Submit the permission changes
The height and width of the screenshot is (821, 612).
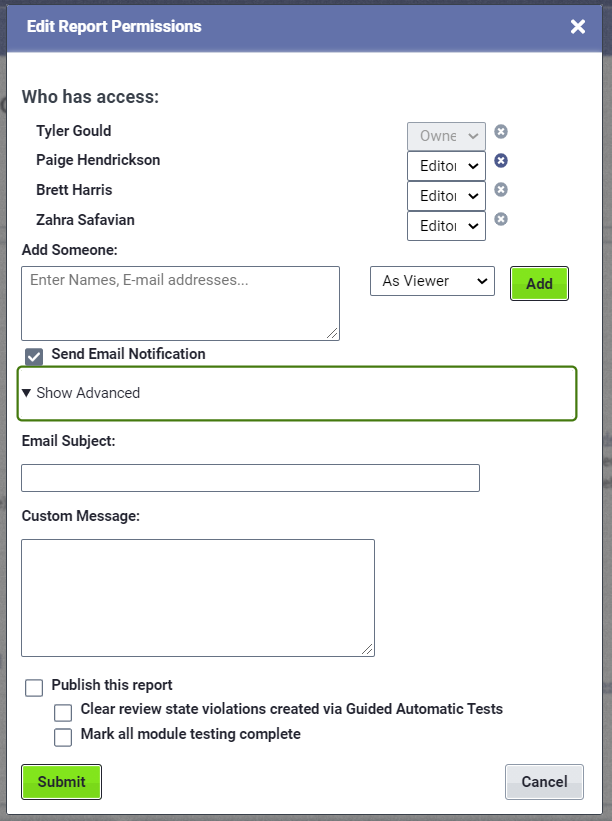point(61,781)
